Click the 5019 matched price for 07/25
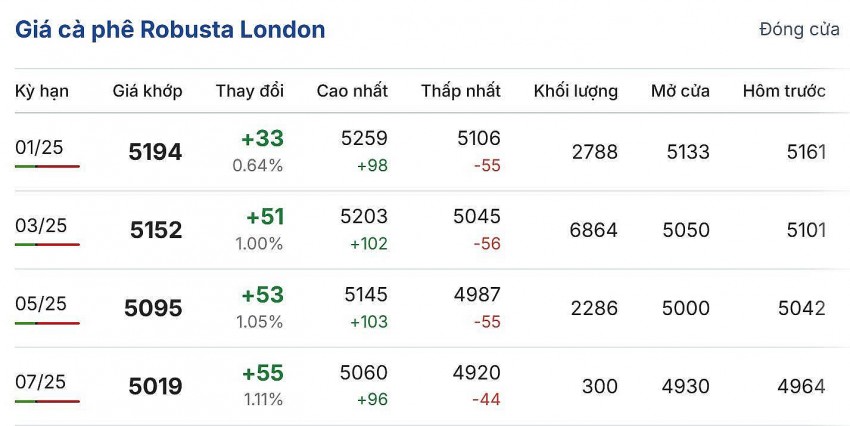This screenshot has width=850, height=426. pos(156,386)
